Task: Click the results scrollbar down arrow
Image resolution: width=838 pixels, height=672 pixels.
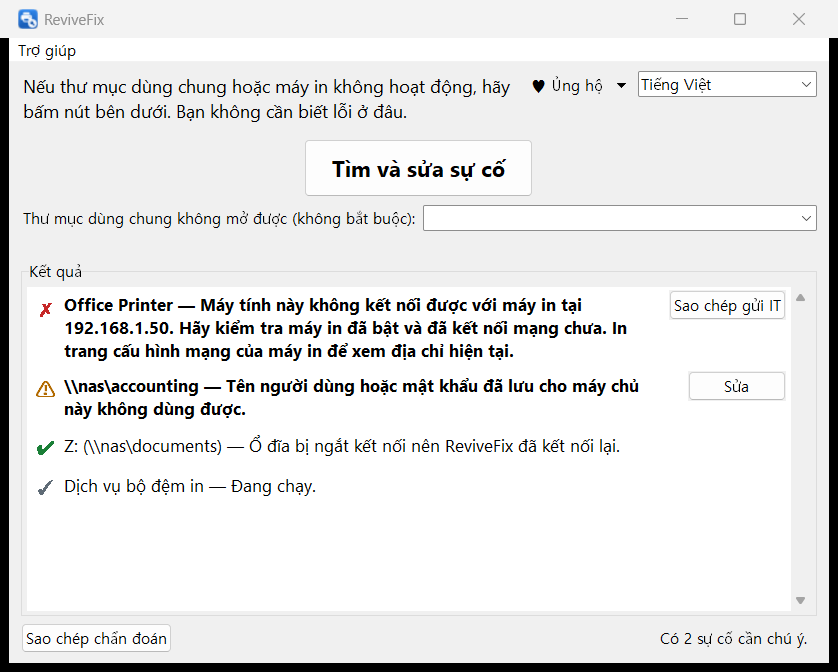Action: [800, 600]
